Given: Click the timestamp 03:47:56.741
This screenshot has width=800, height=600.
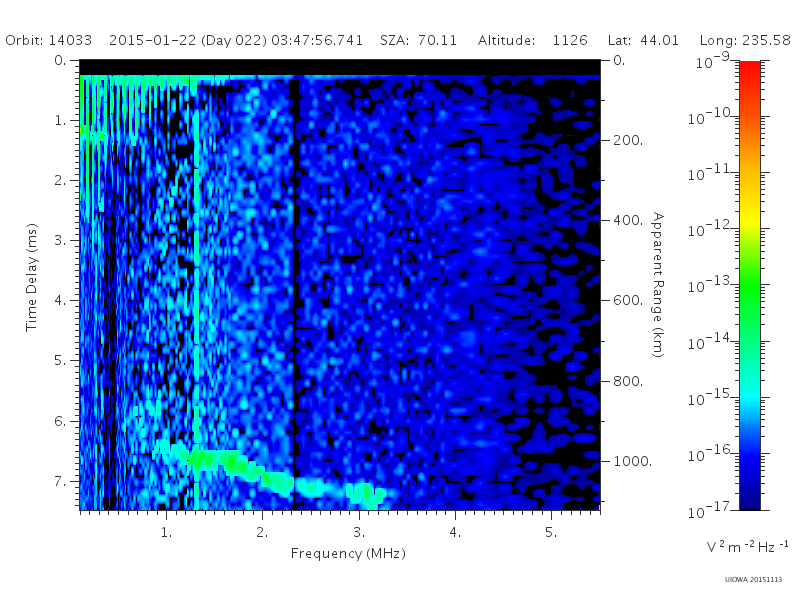Looking at the screenshot, I should pos(317,40).
